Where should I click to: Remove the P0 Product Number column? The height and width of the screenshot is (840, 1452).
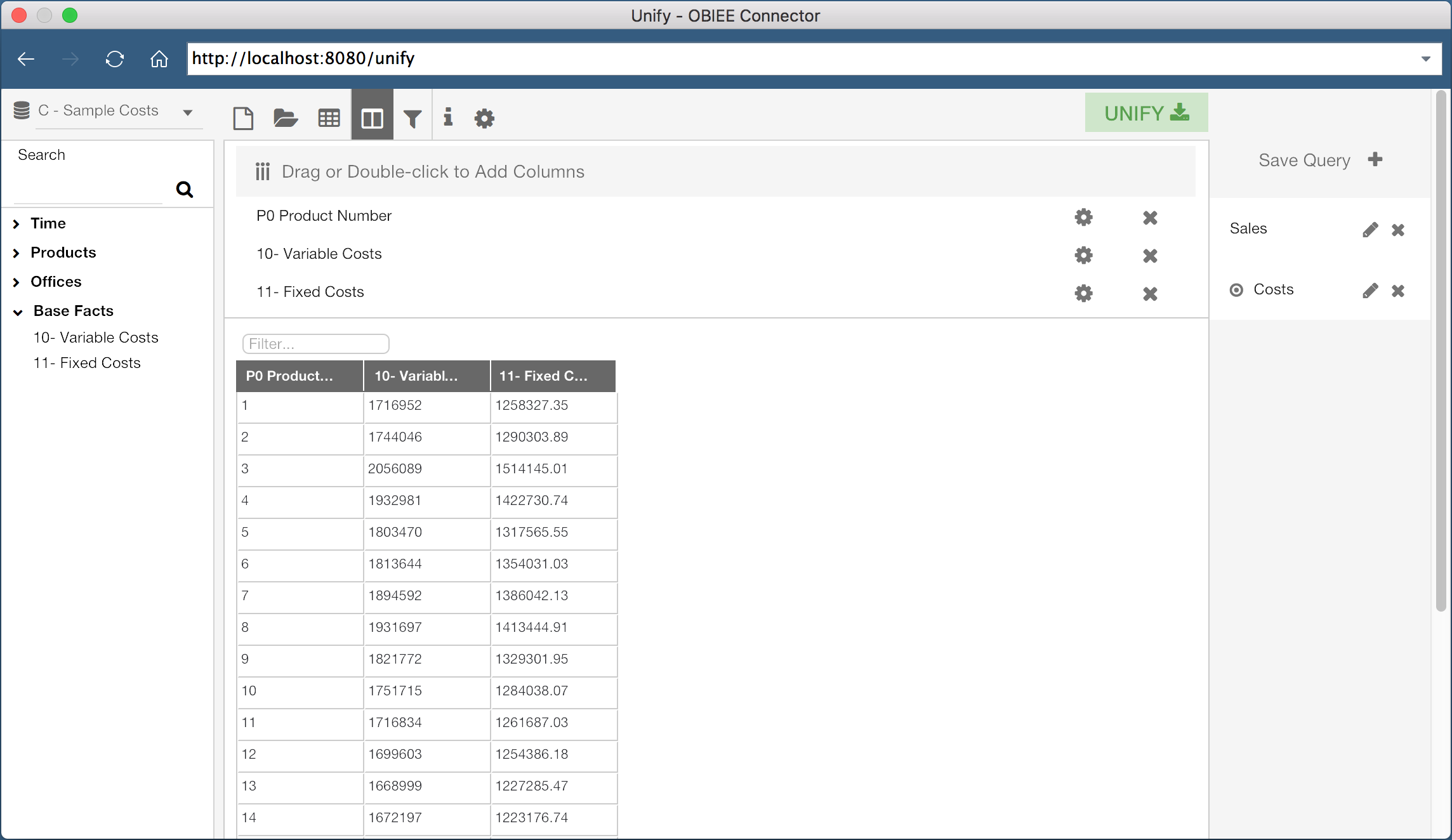pyautogui.click(x=1150, y=218)
